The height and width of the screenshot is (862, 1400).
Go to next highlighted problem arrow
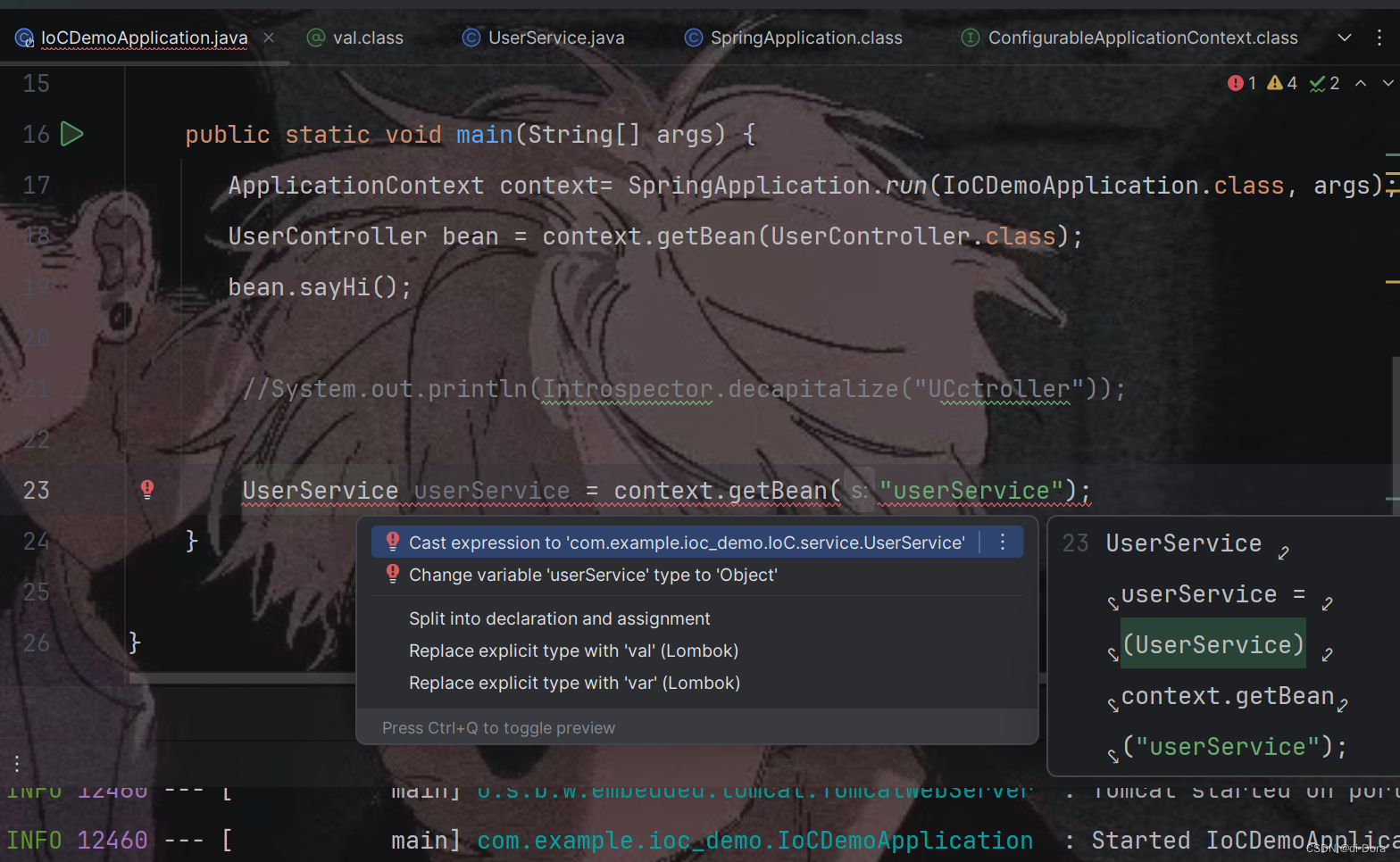[x=1387, y=83]
